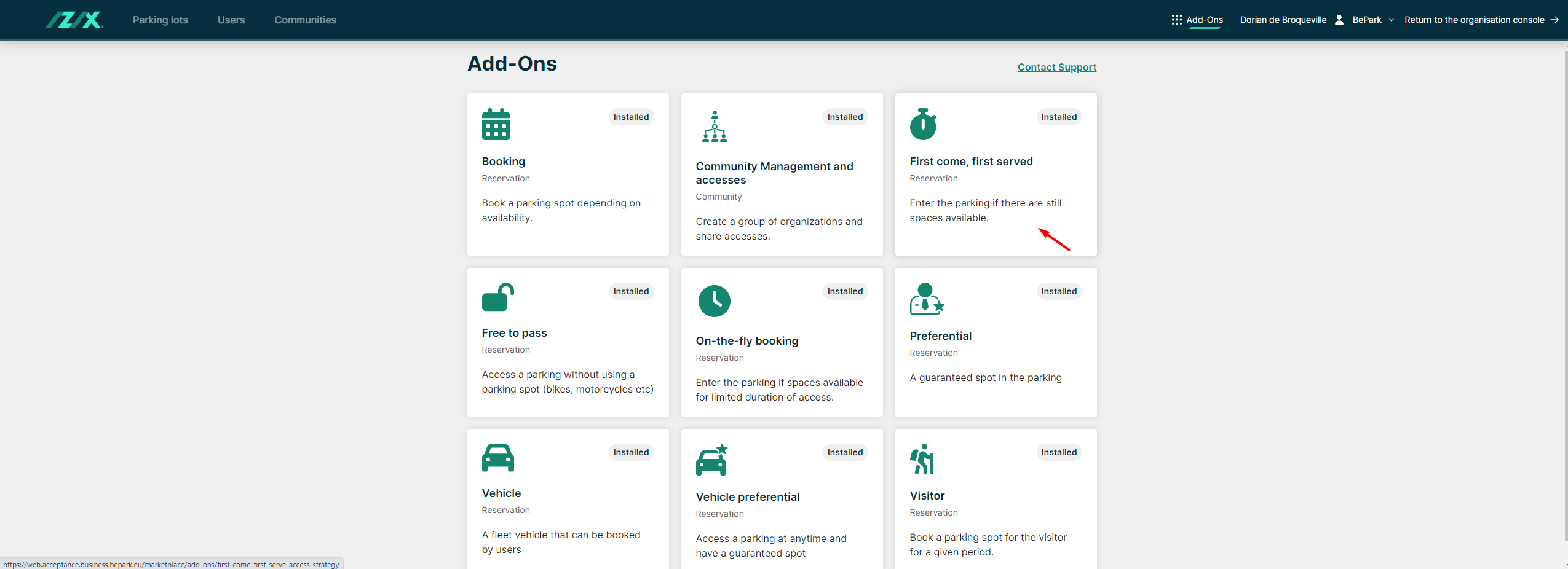The height and width of the screenshot is (569, 1568).
Task: Open the Communities menu item
Action: (x=305, y=20)
